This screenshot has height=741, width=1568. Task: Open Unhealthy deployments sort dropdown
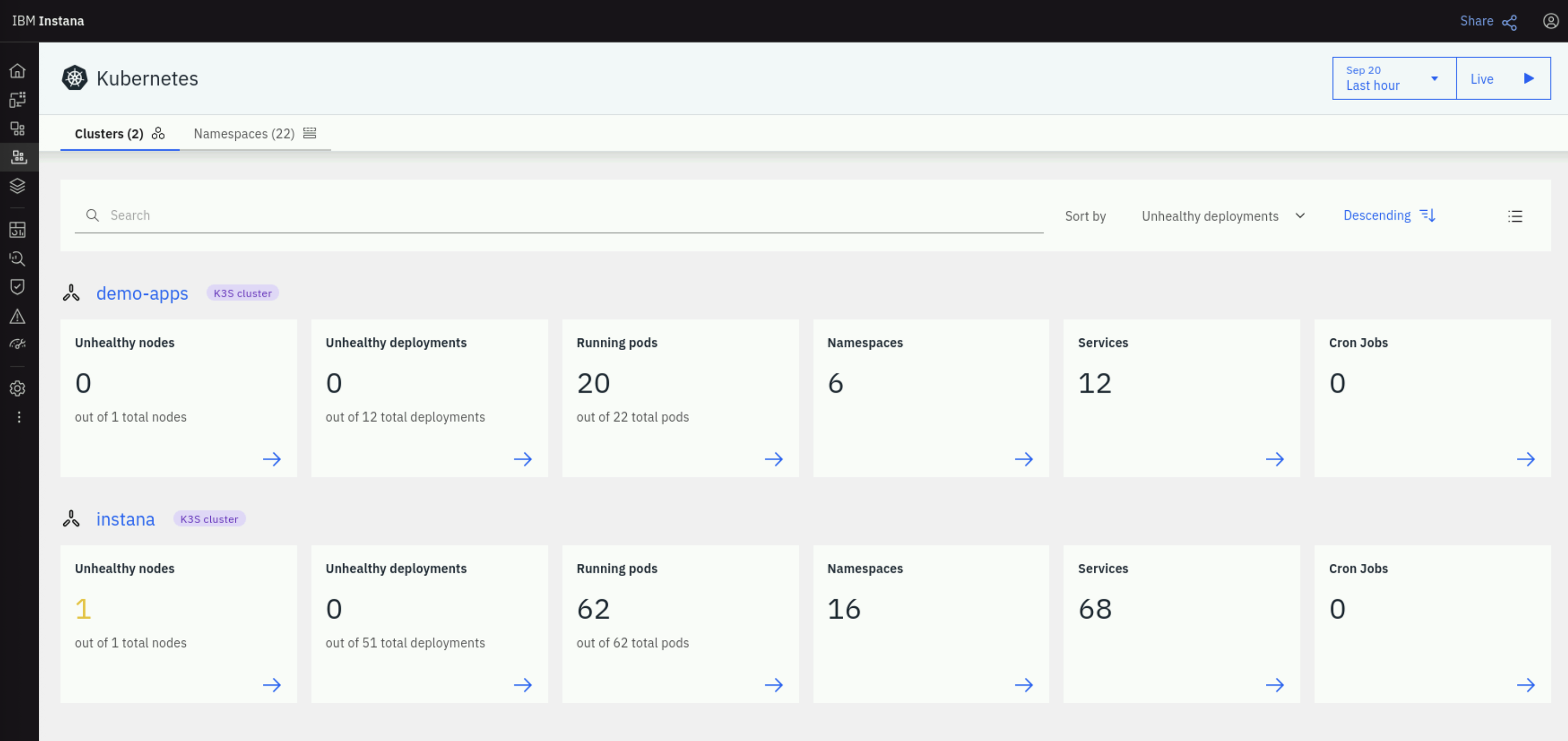click(1222, 216)
